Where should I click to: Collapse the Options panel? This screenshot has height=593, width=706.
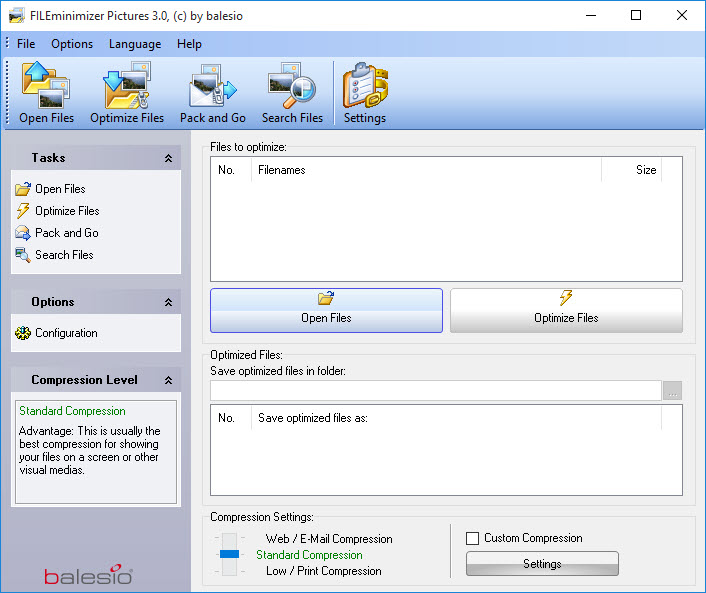168,302
